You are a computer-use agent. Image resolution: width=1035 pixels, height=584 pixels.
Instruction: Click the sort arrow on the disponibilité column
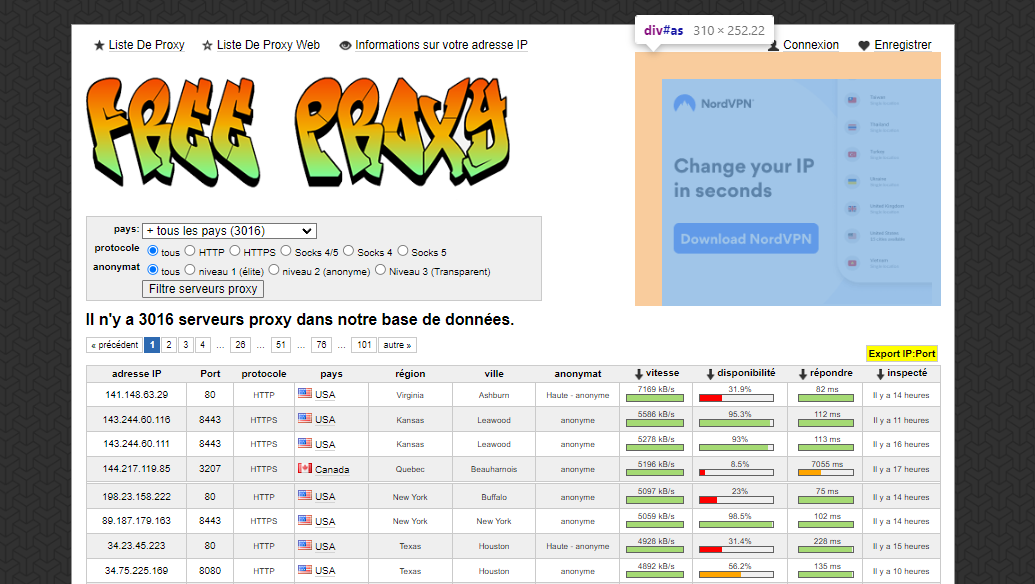tap(708, 373)
